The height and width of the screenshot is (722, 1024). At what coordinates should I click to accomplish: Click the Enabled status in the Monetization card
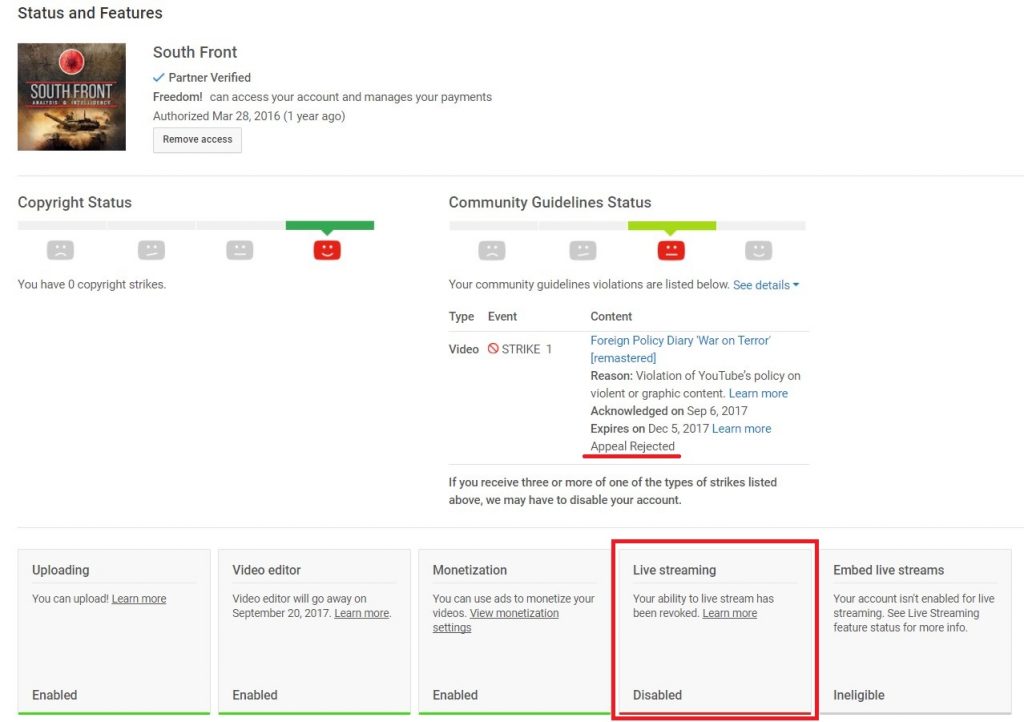coord(455,695)
